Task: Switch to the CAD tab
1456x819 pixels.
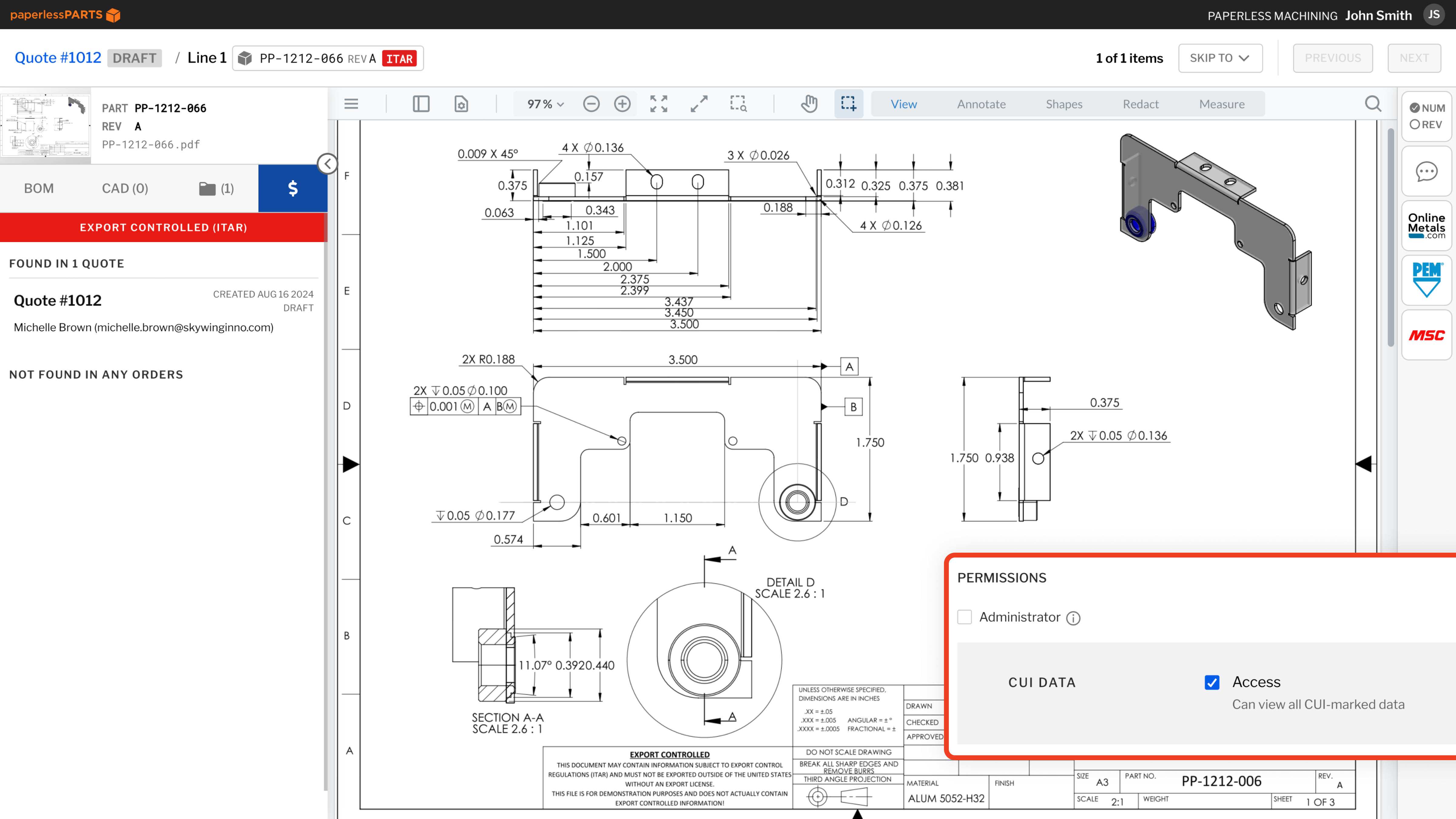Action: [125, 188]
